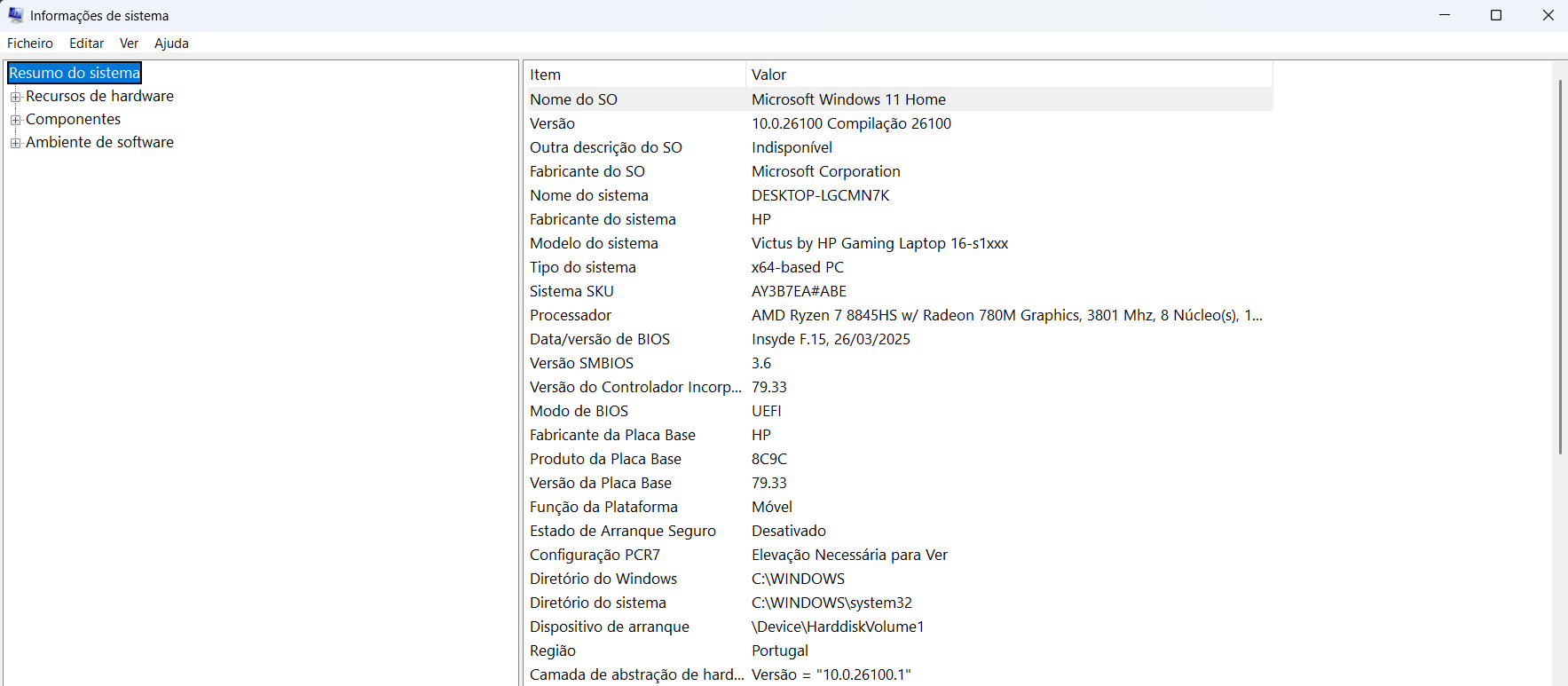This screenshot has height=686, width=1568.
Task: Click Elevação Necessária para Ver value
Action: (849, 555)
